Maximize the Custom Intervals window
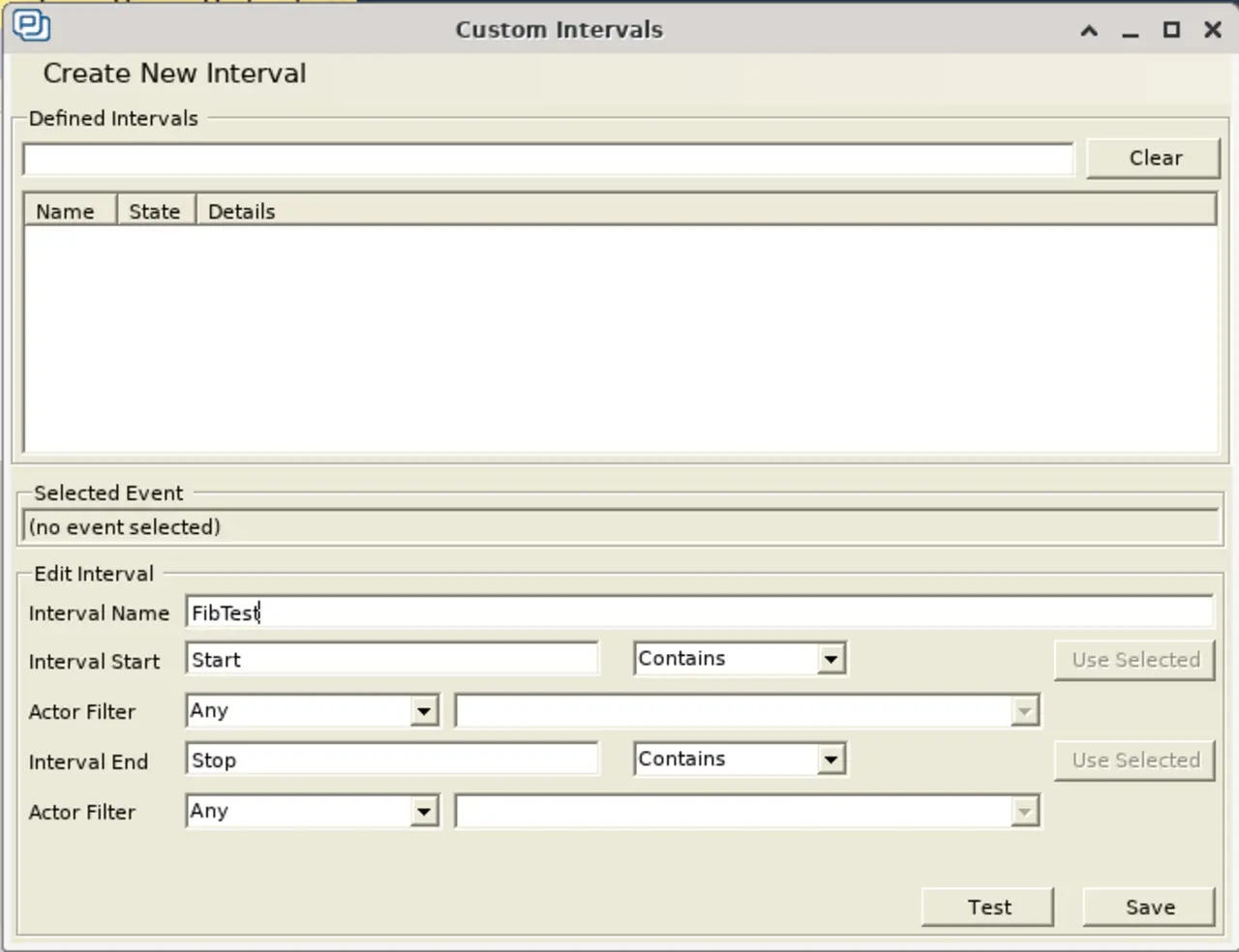 (1171, 30)
